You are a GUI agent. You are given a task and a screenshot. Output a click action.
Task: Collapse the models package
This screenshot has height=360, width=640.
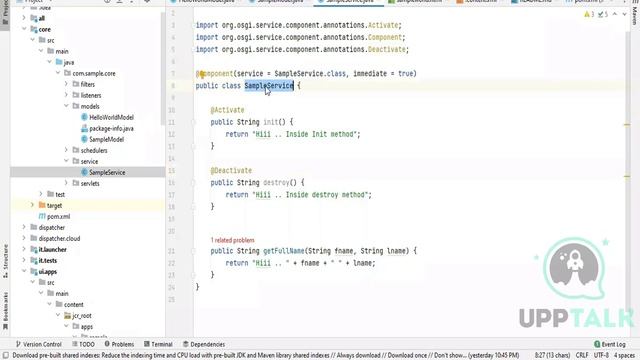67,106
